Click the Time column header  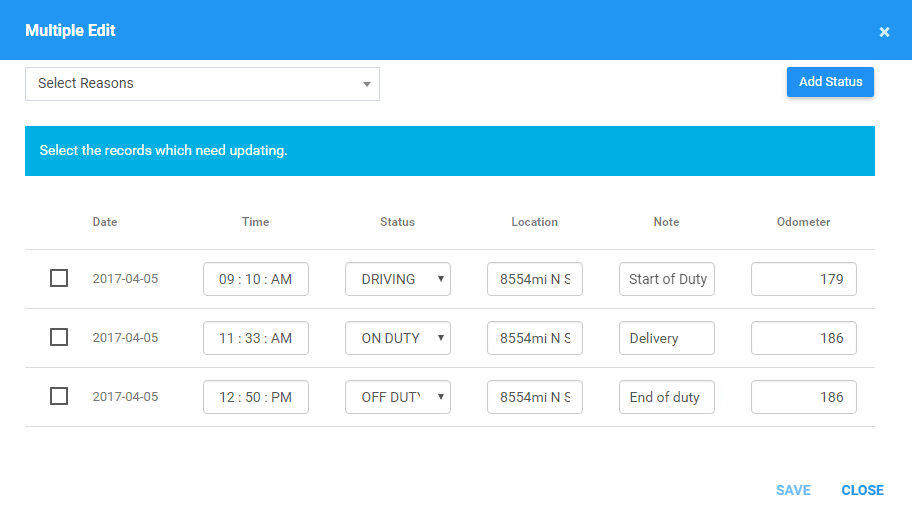click(x=255, y=222)
